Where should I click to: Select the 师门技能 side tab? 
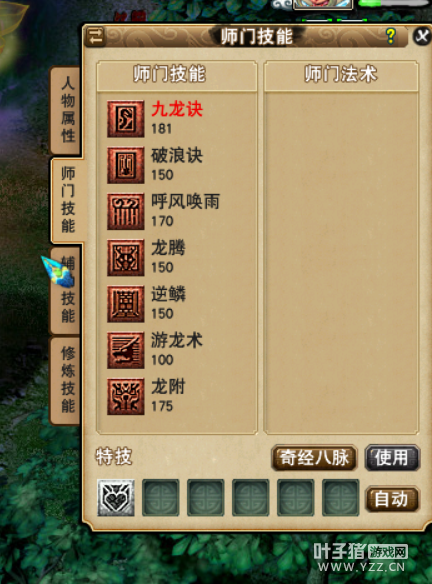tap(67, 200)
